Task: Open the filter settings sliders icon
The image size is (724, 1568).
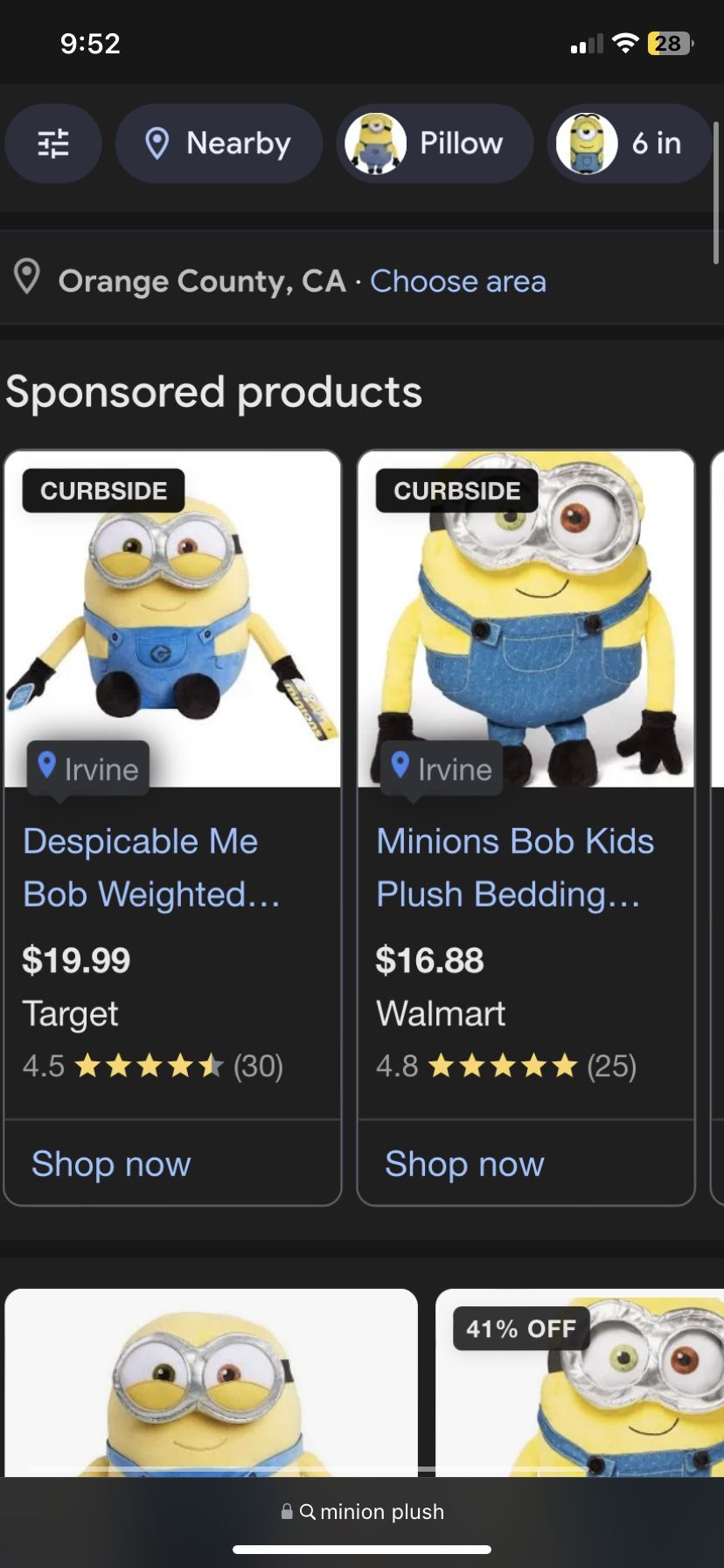Action: click(x=53, y=143)
